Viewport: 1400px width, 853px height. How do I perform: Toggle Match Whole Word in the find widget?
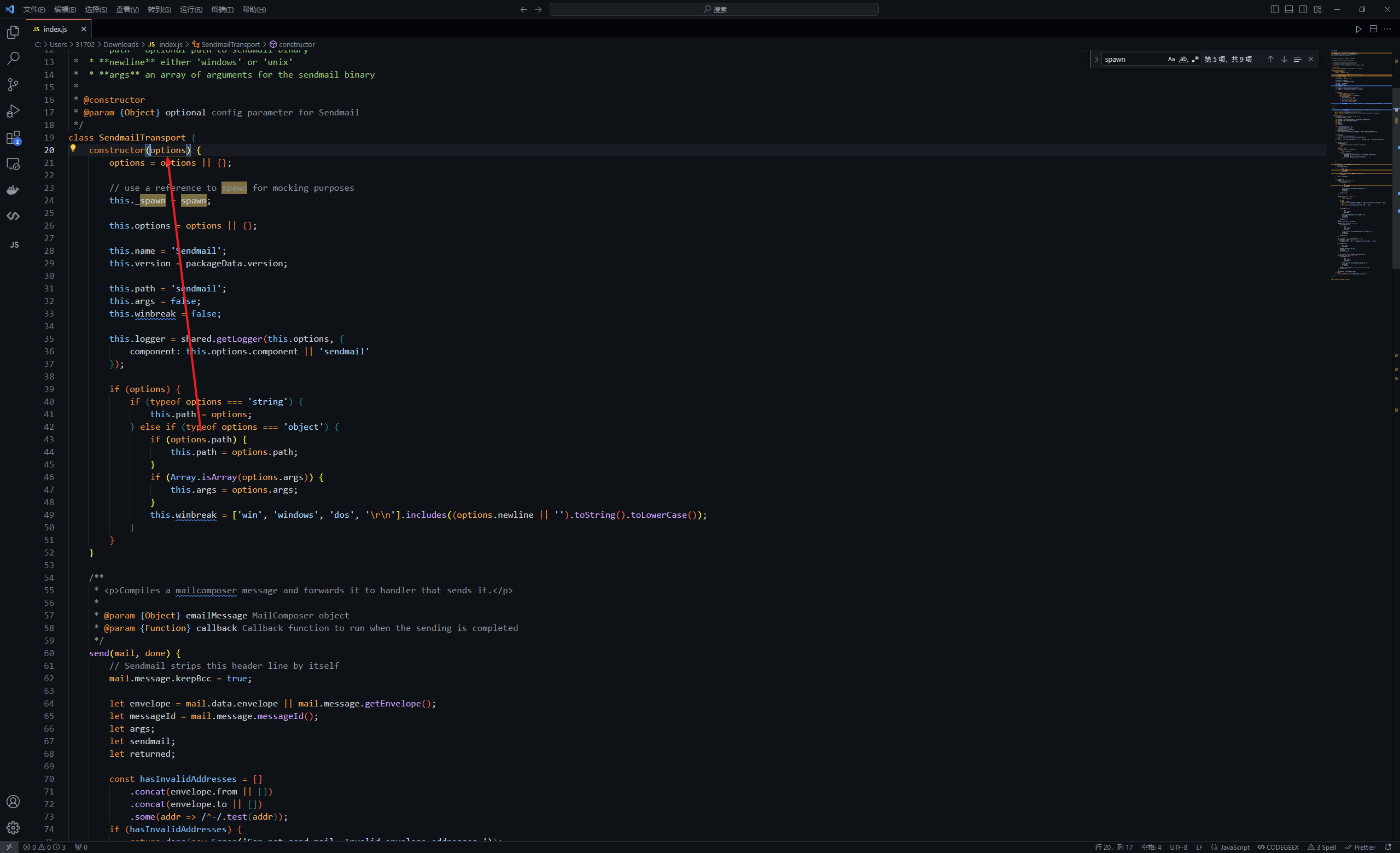tap(1183, 59)
